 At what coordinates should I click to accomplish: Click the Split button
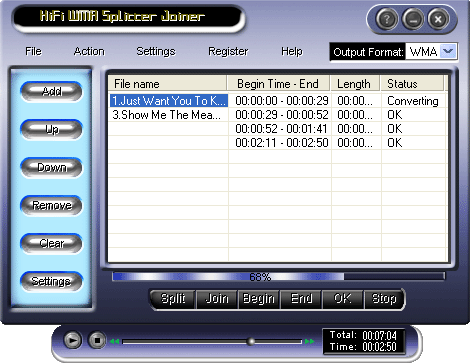point(173,299)
